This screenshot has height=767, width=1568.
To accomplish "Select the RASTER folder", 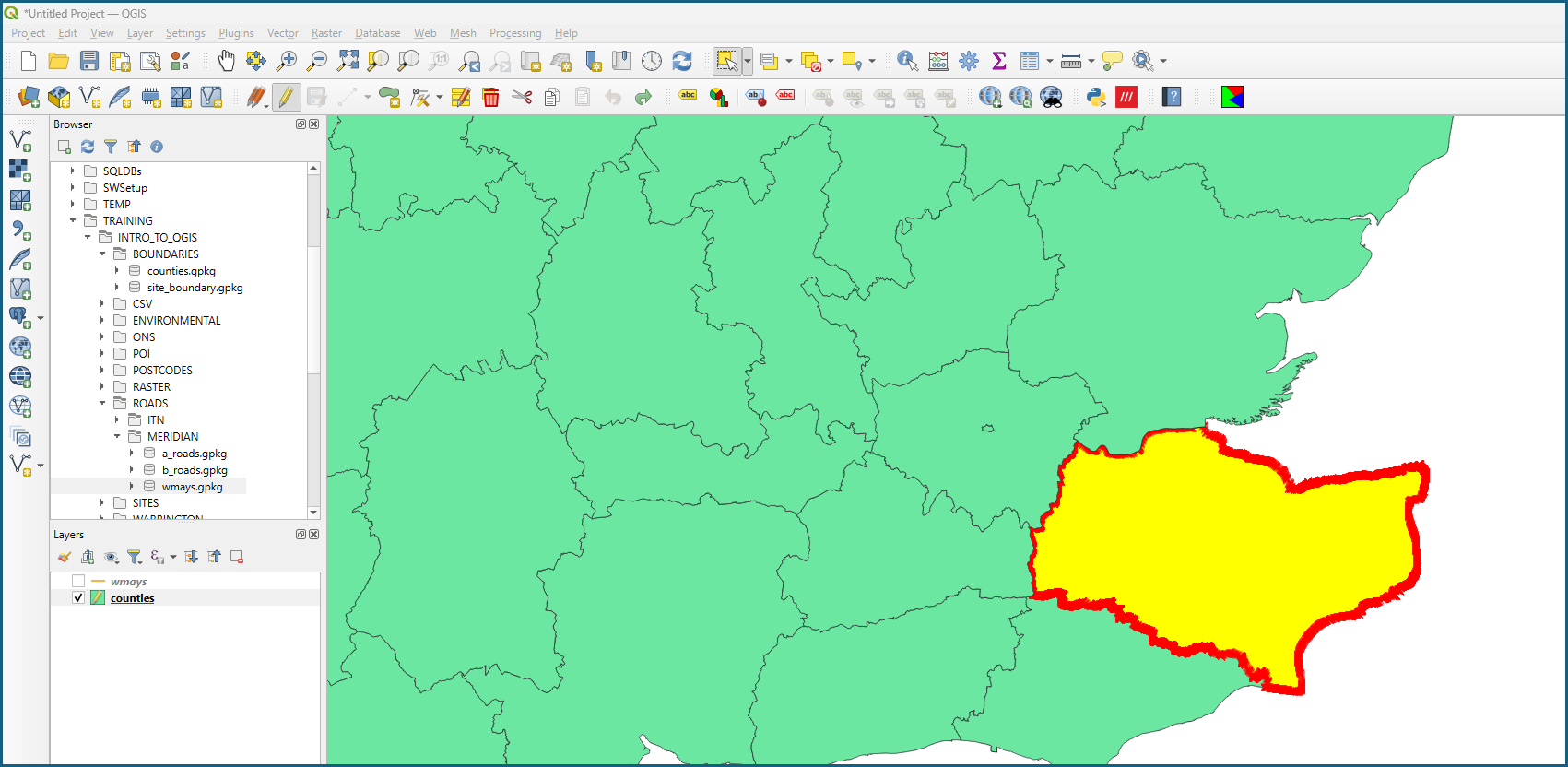I will 151,387.
